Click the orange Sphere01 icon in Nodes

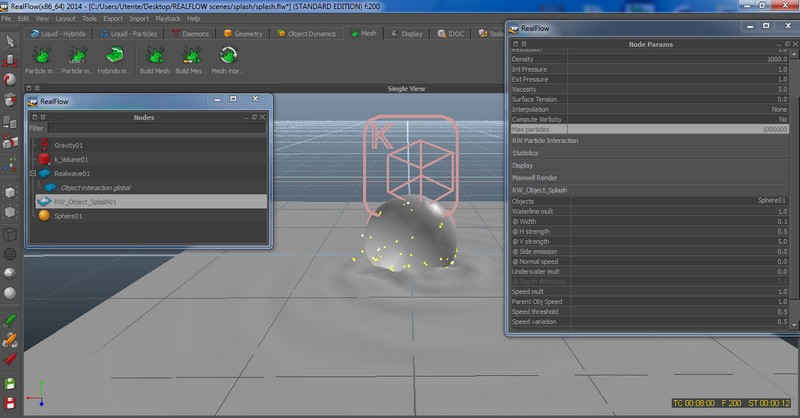pyautogui.click(x=44, y=215)
